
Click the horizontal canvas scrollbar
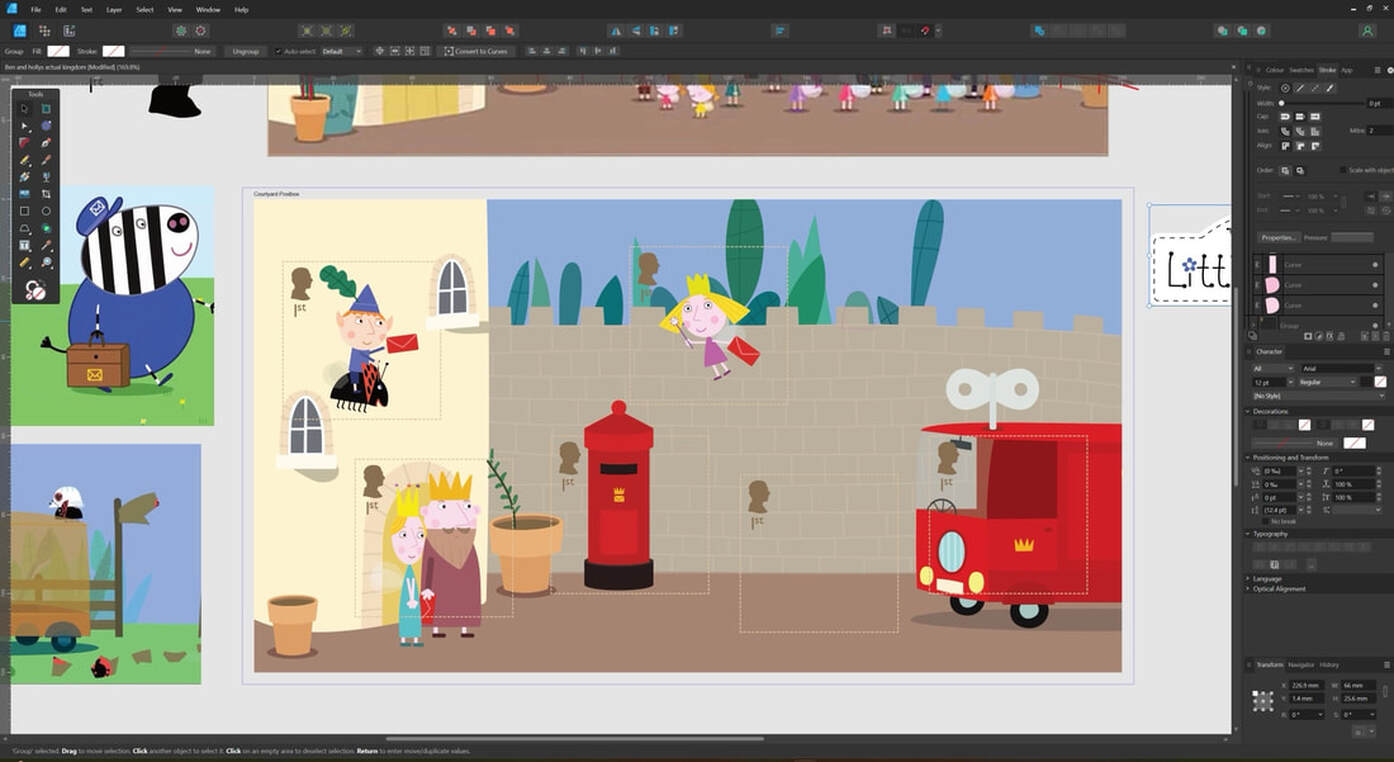pyautogui.click(x=575, y=739)
